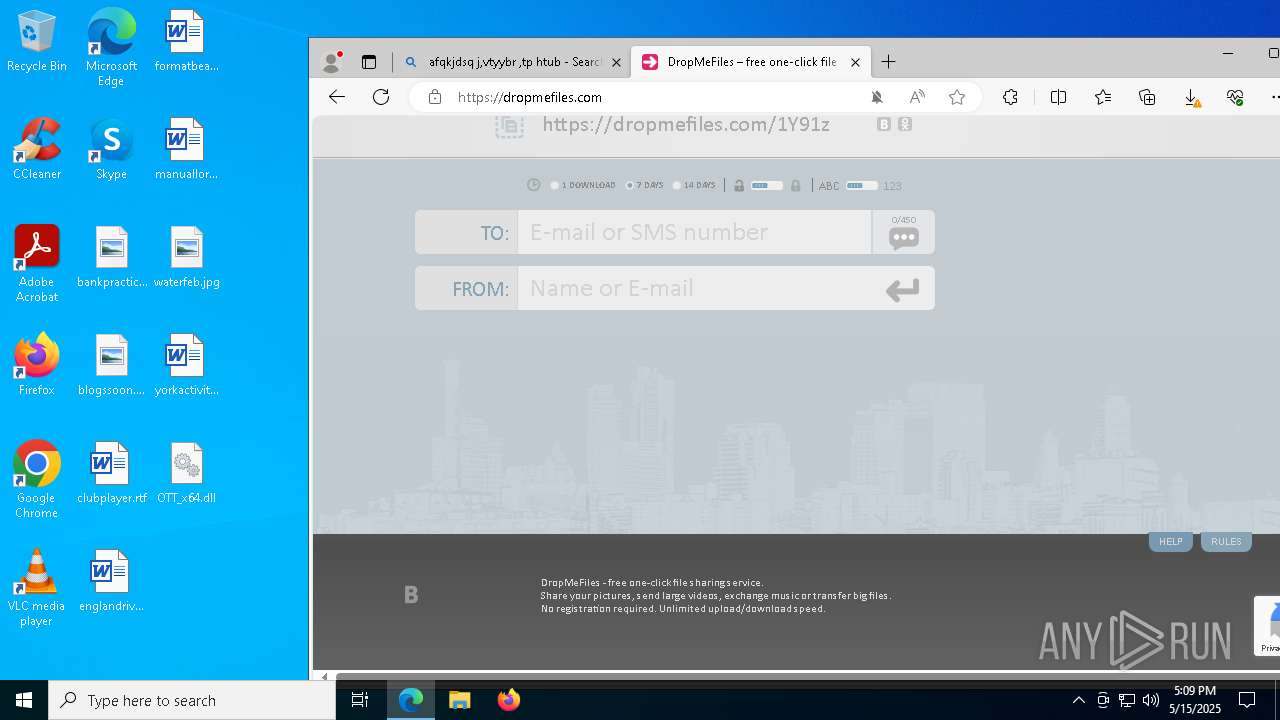This screenshot has height=720, width=1280.
Task: Open Collections panel
Action: point(1147,97)
